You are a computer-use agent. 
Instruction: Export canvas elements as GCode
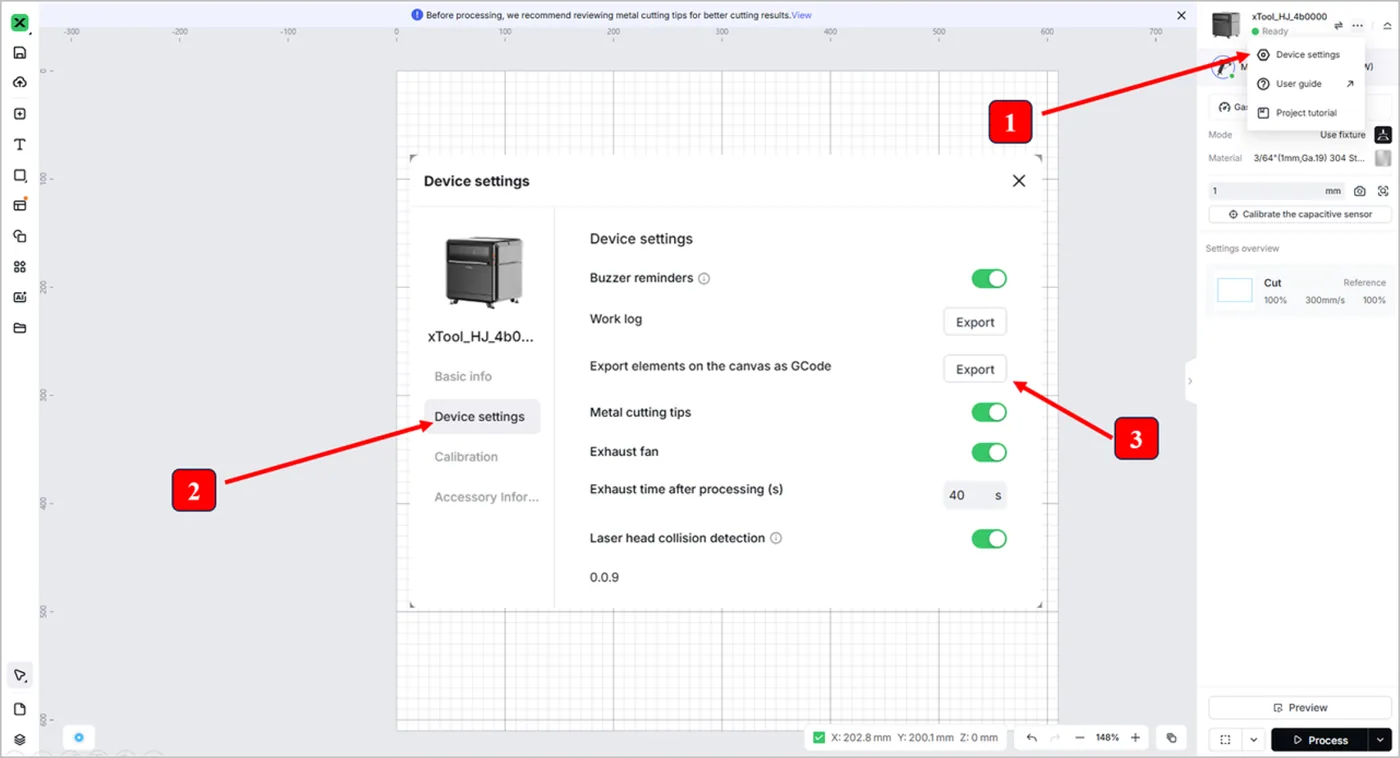[975, 369]
